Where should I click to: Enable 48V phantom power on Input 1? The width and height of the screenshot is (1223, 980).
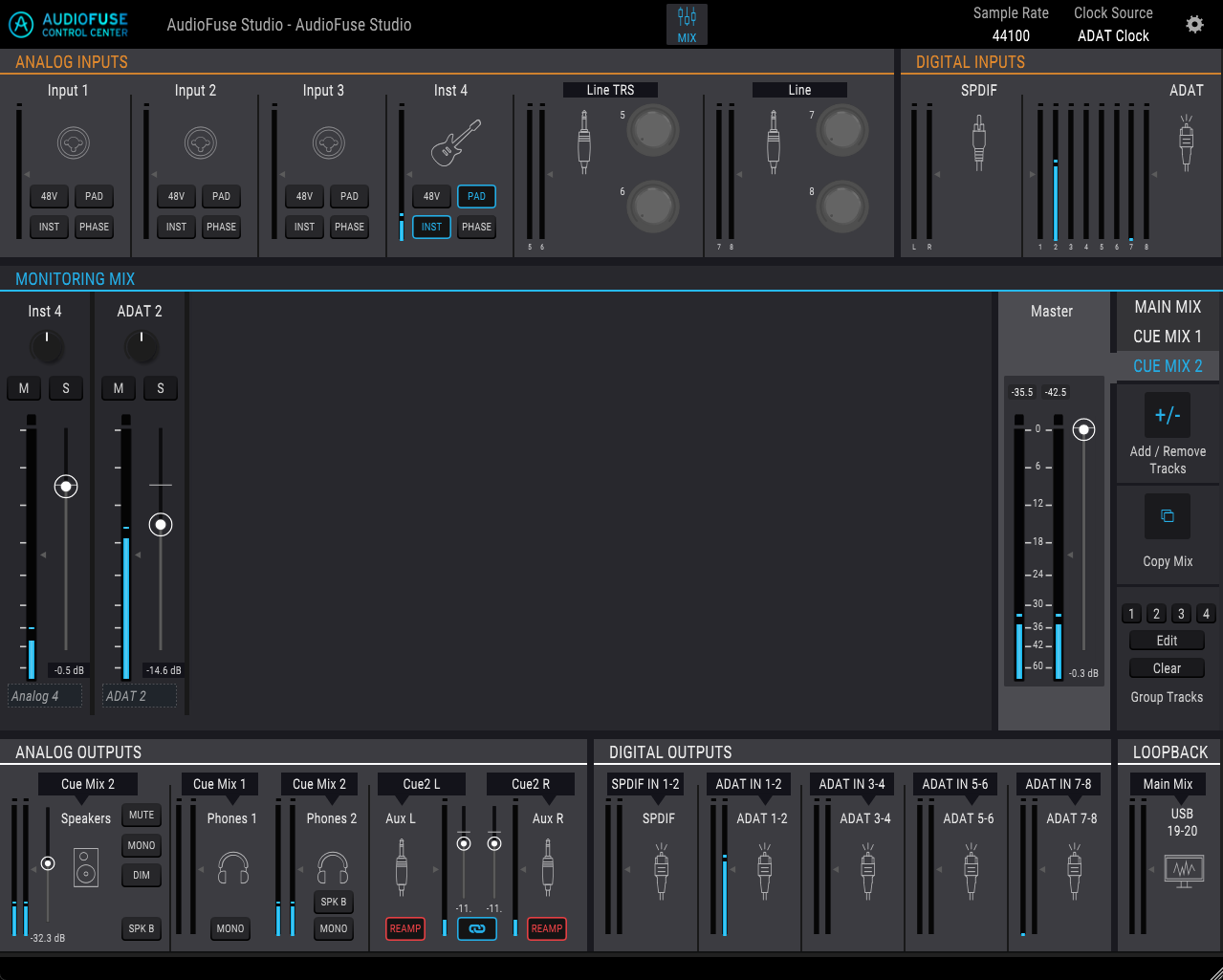49,196
